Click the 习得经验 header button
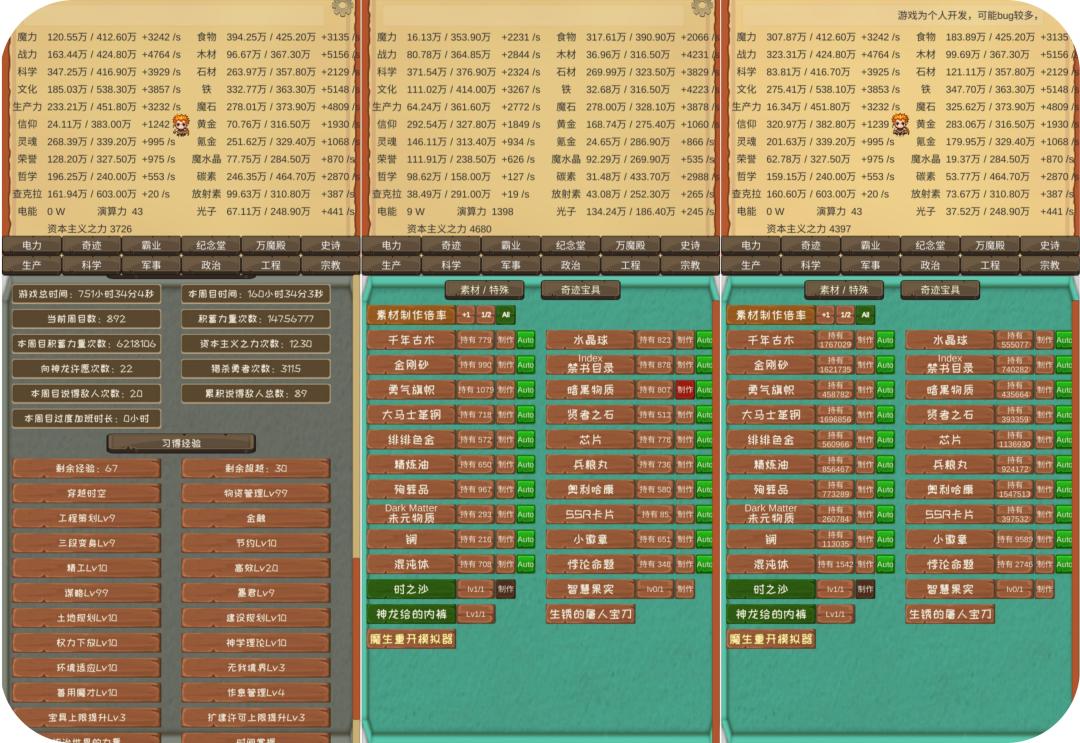Screen dimensions: 1080x743 [181, 443]
